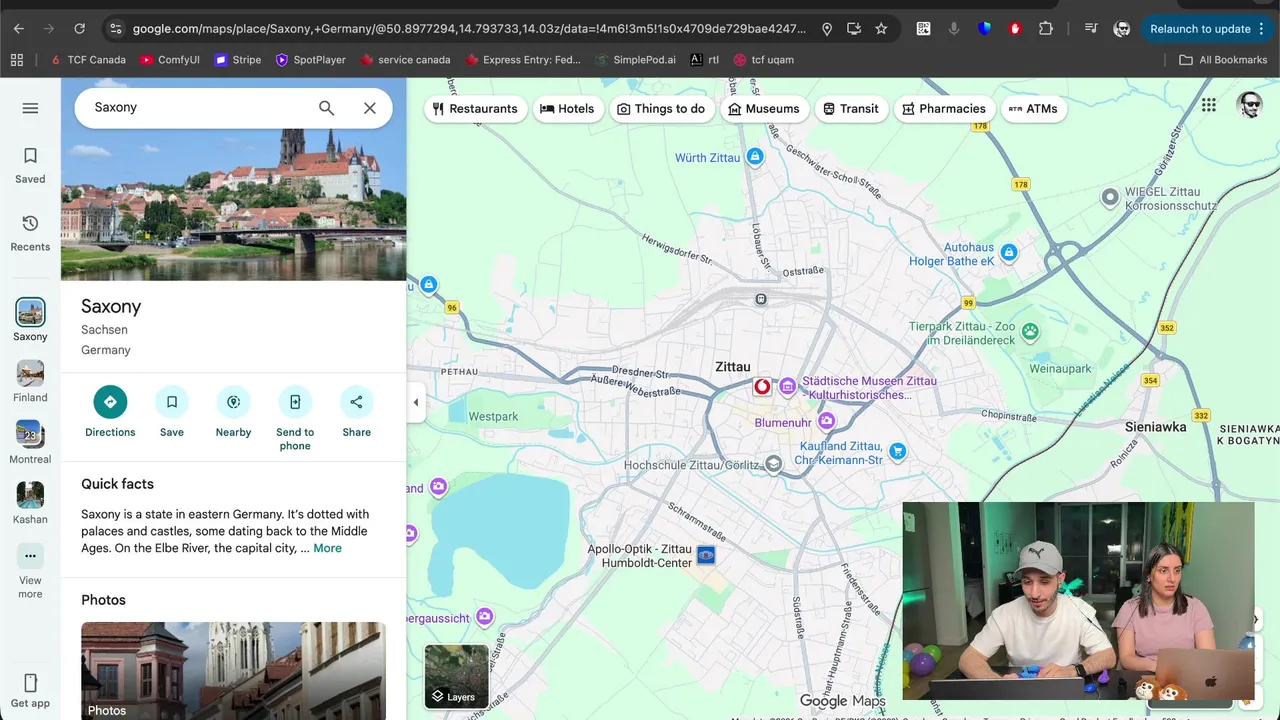1280x720 pixels.
Task: Open the browser apps grid shortcut
Action: [x=17, y=60]
